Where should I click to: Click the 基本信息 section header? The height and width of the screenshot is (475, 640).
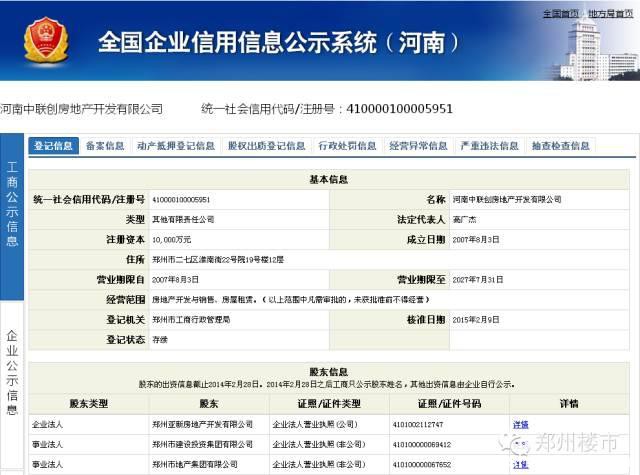[x=329, y=179]
